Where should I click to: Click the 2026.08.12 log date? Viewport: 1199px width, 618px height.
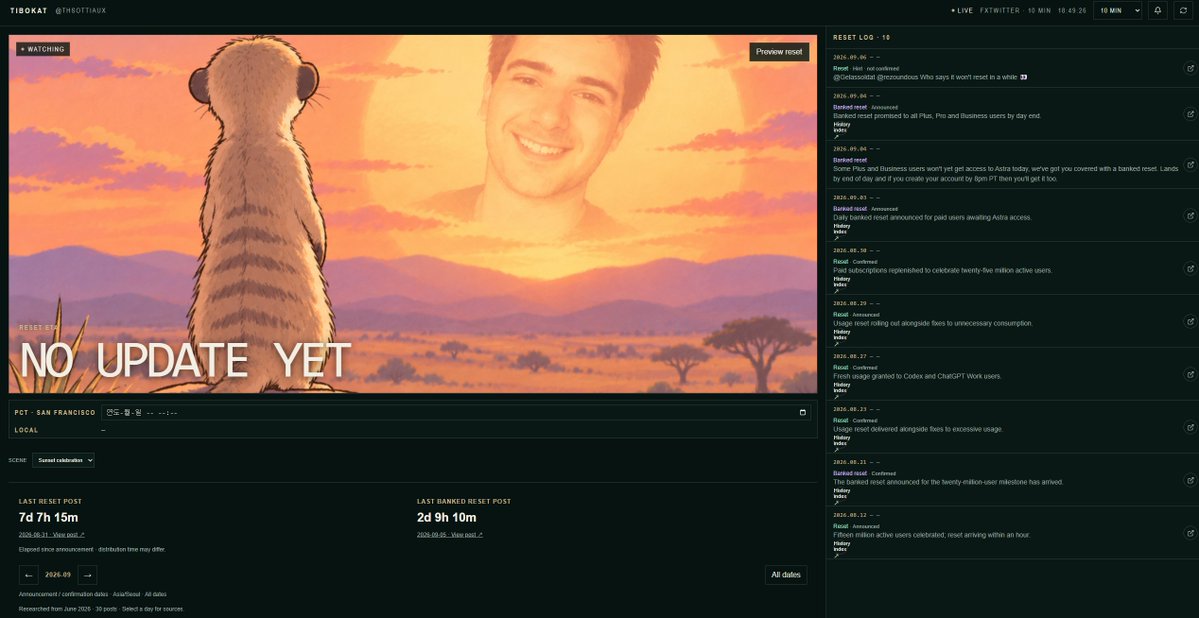[850, 514]
